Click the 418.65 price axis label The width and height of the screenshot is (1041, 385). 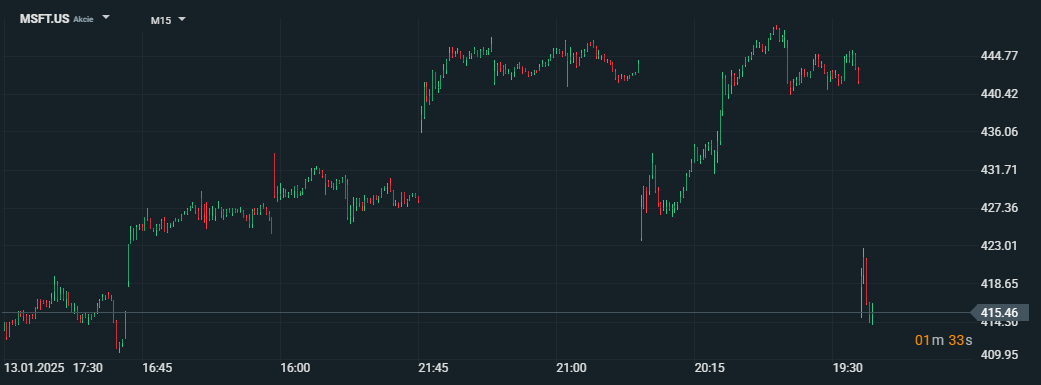click(x=999, y=284)
